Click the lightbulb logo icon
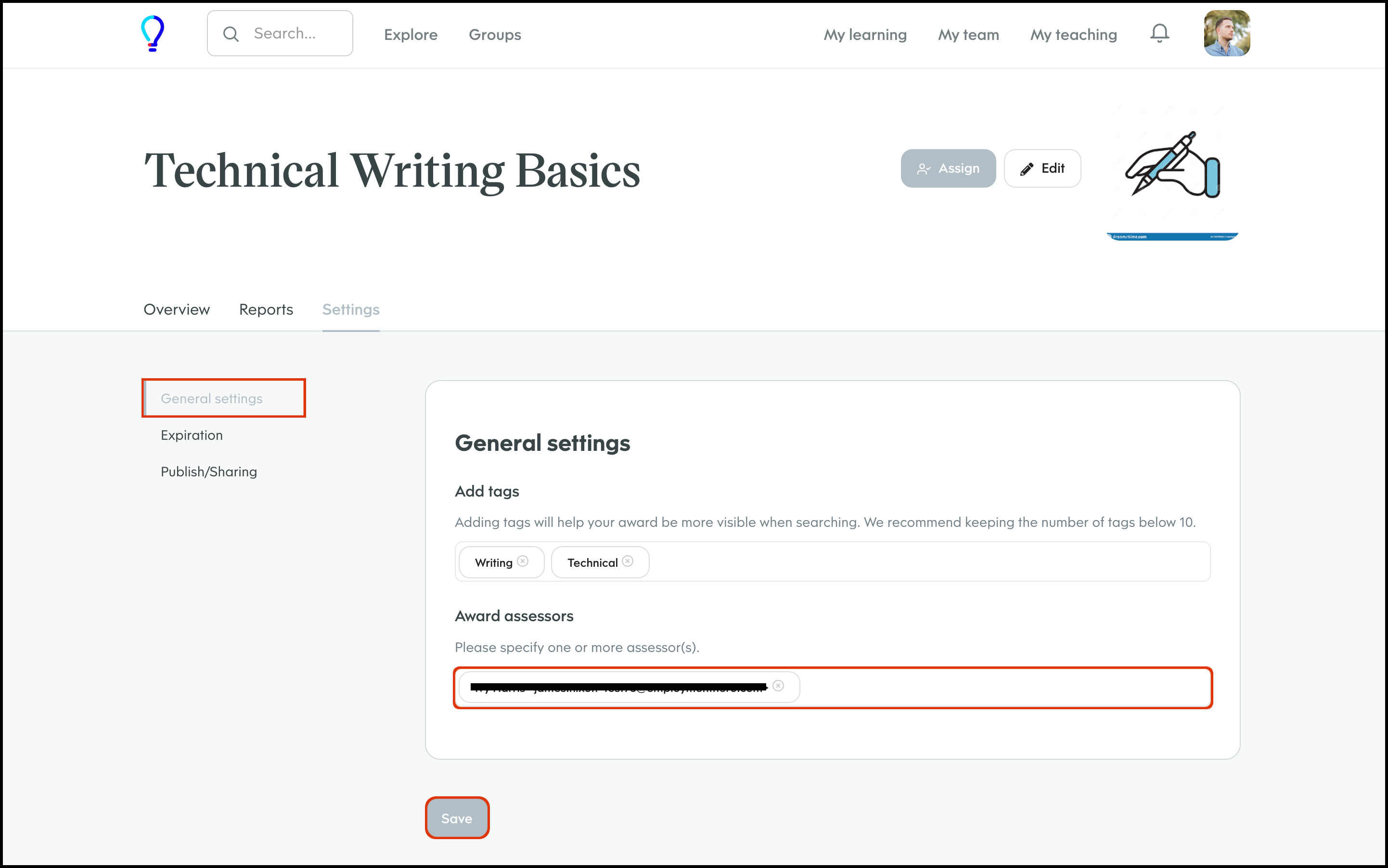Viewport: 1388px width, 868px height. (x=153, y=33)
